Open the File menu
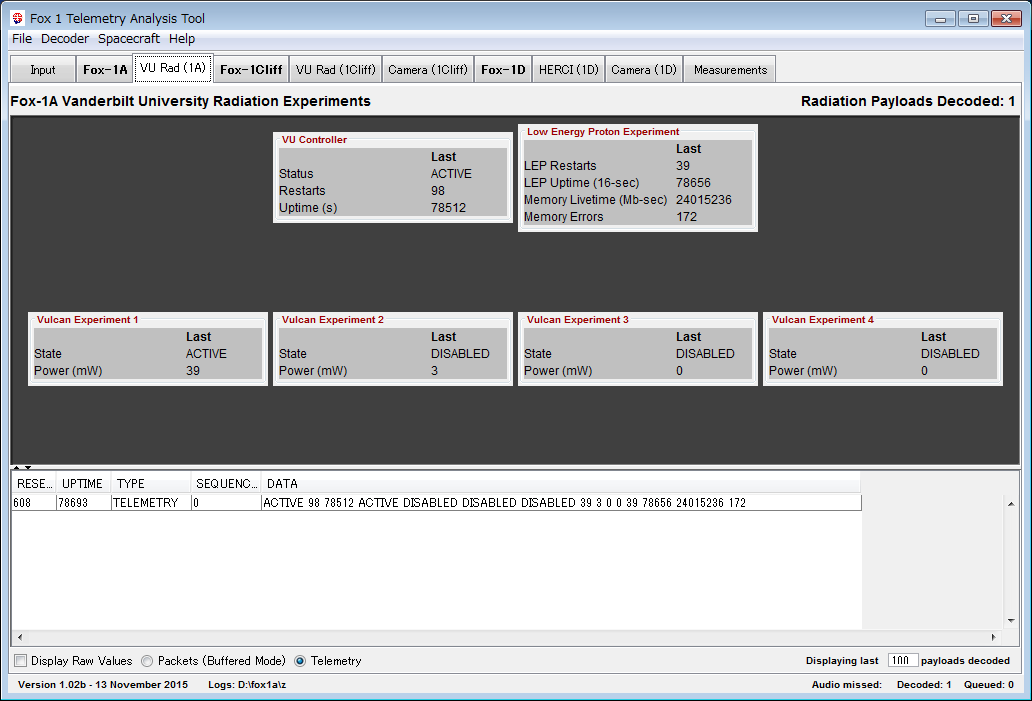 22,39
